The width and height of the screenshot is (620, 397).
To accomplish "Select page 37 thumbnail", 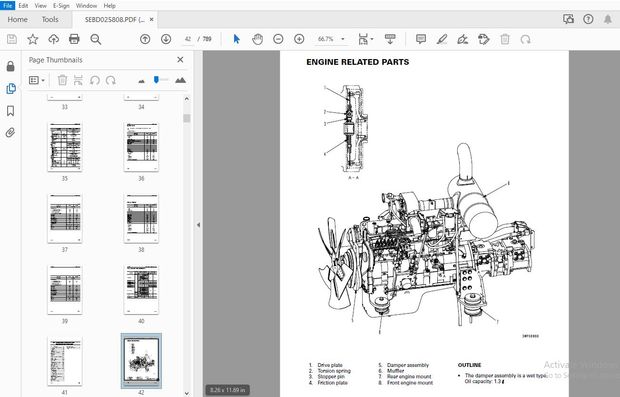I will [65, 218].
